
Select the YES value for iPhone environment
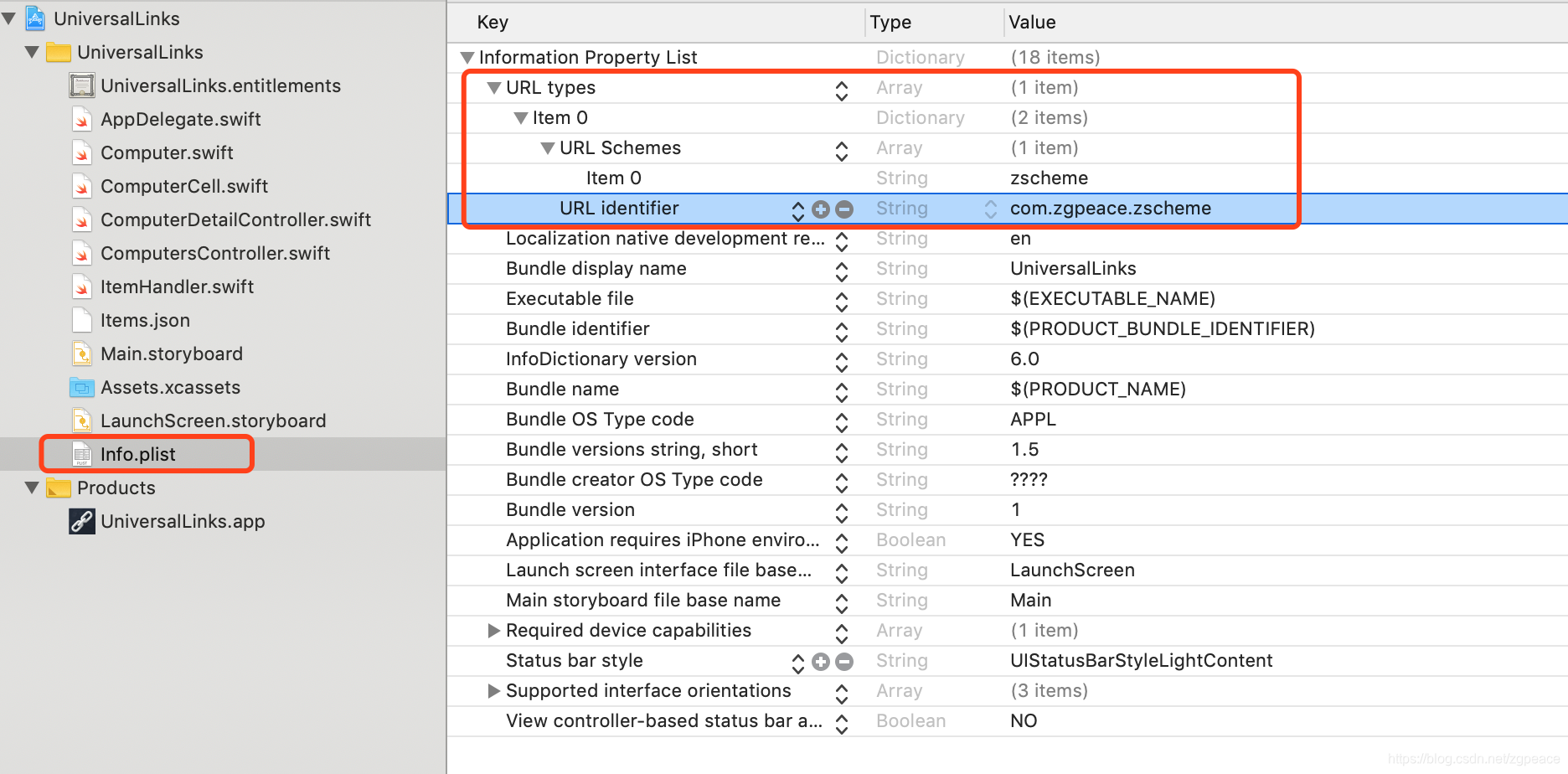tap(1027, 540)
